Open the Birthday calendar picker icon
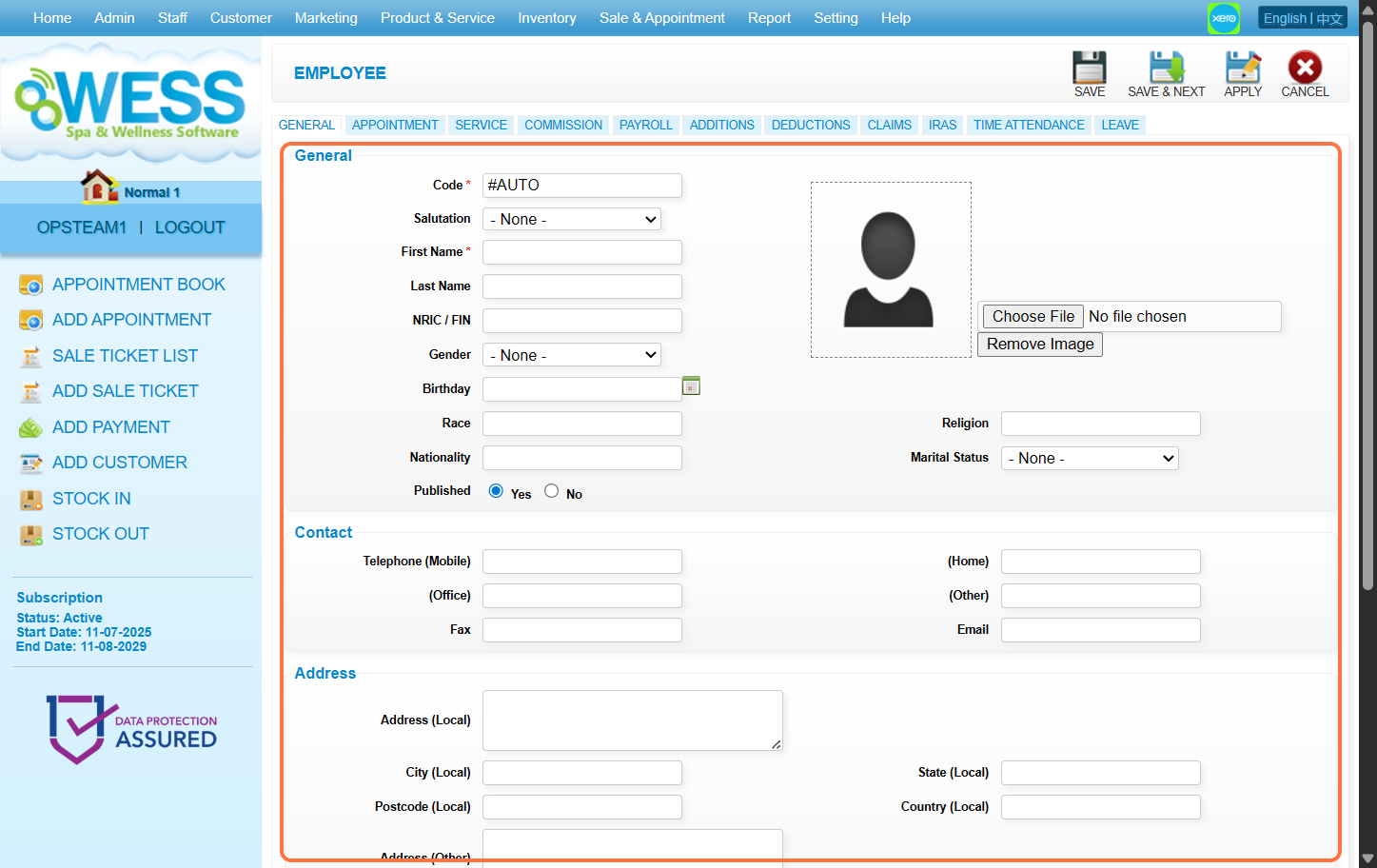Screen dimensions: 1377x868 691,386
